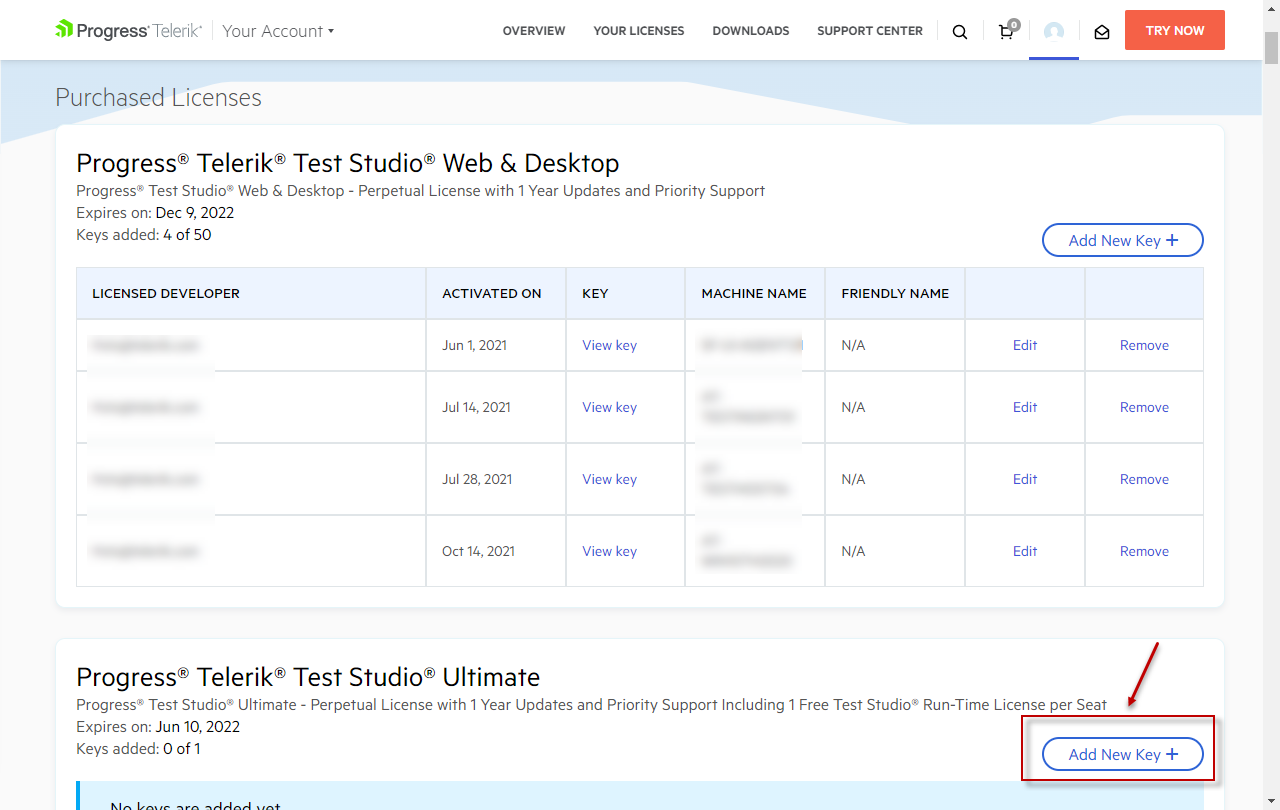Open the Support Center menu item

(870, 31)
